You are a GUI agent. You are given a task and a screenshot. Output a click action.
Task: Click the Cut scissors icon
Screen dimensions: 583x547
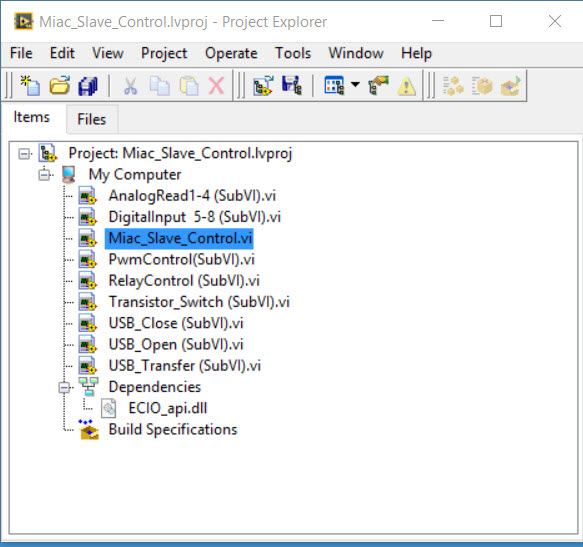(131, 86)
